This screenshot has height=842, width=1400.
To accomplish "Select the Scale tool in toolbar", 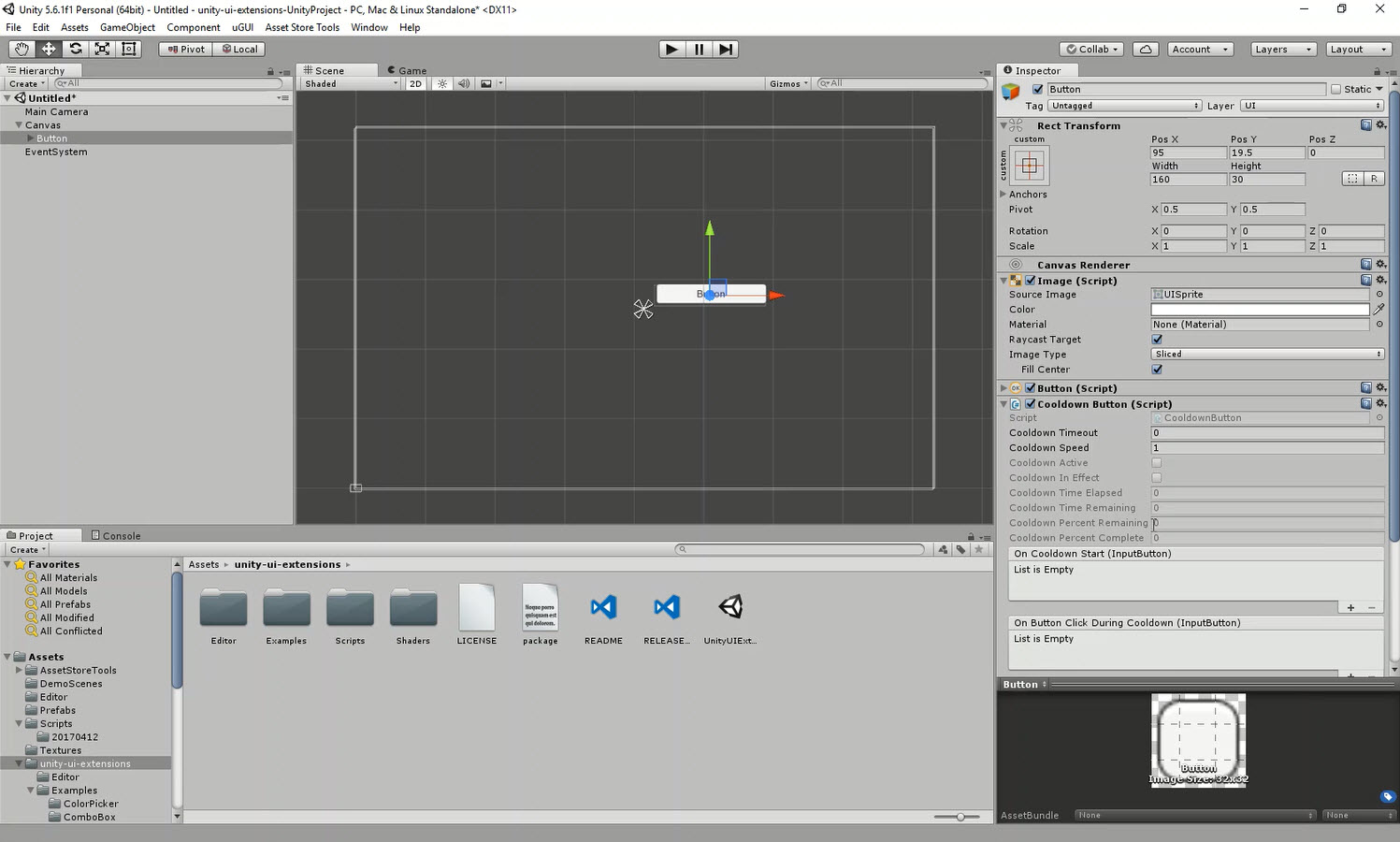I will (103, 49).
